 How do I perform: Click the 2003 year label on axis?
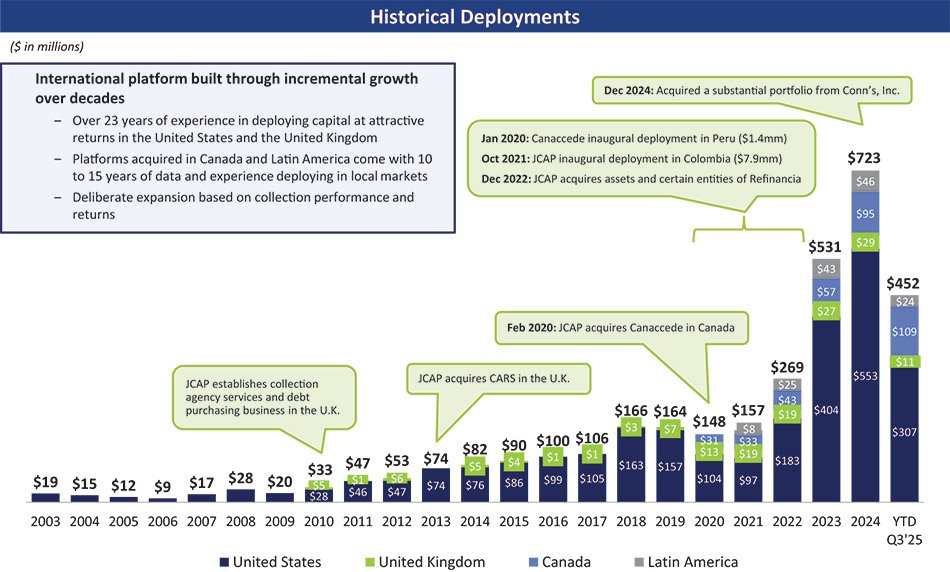click(x=45, y=522)
